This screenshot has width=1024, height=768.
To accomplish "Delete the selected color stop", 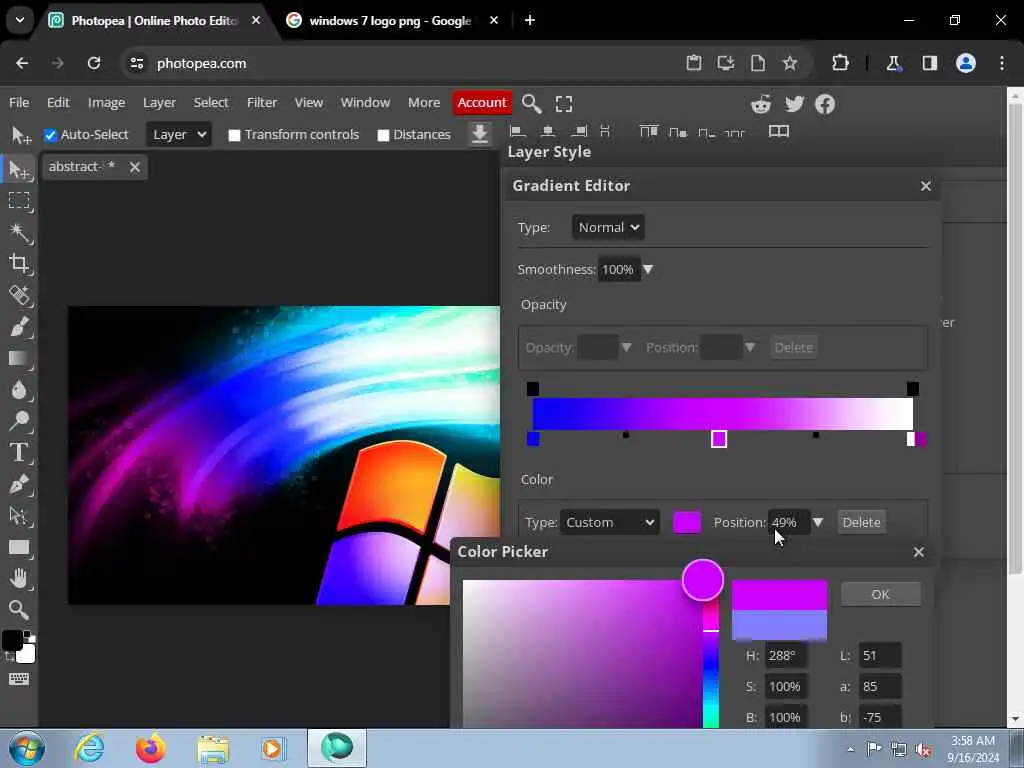I will click(x=861, y=522).
